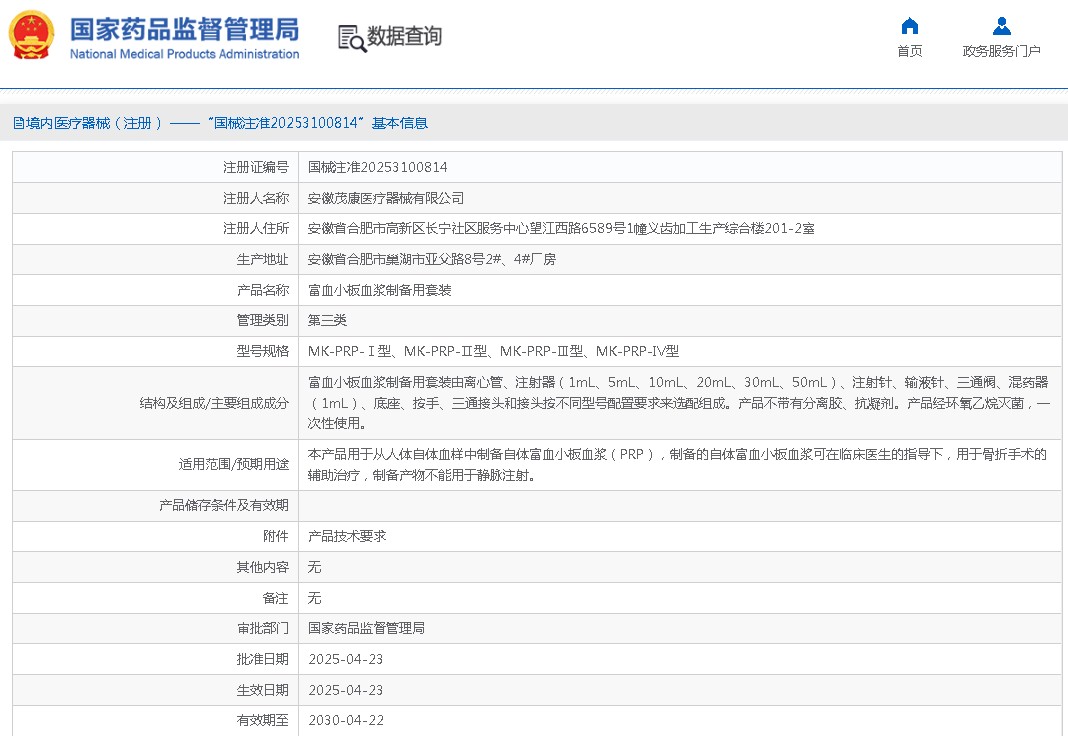Click the 生产地址 address value

431,259
